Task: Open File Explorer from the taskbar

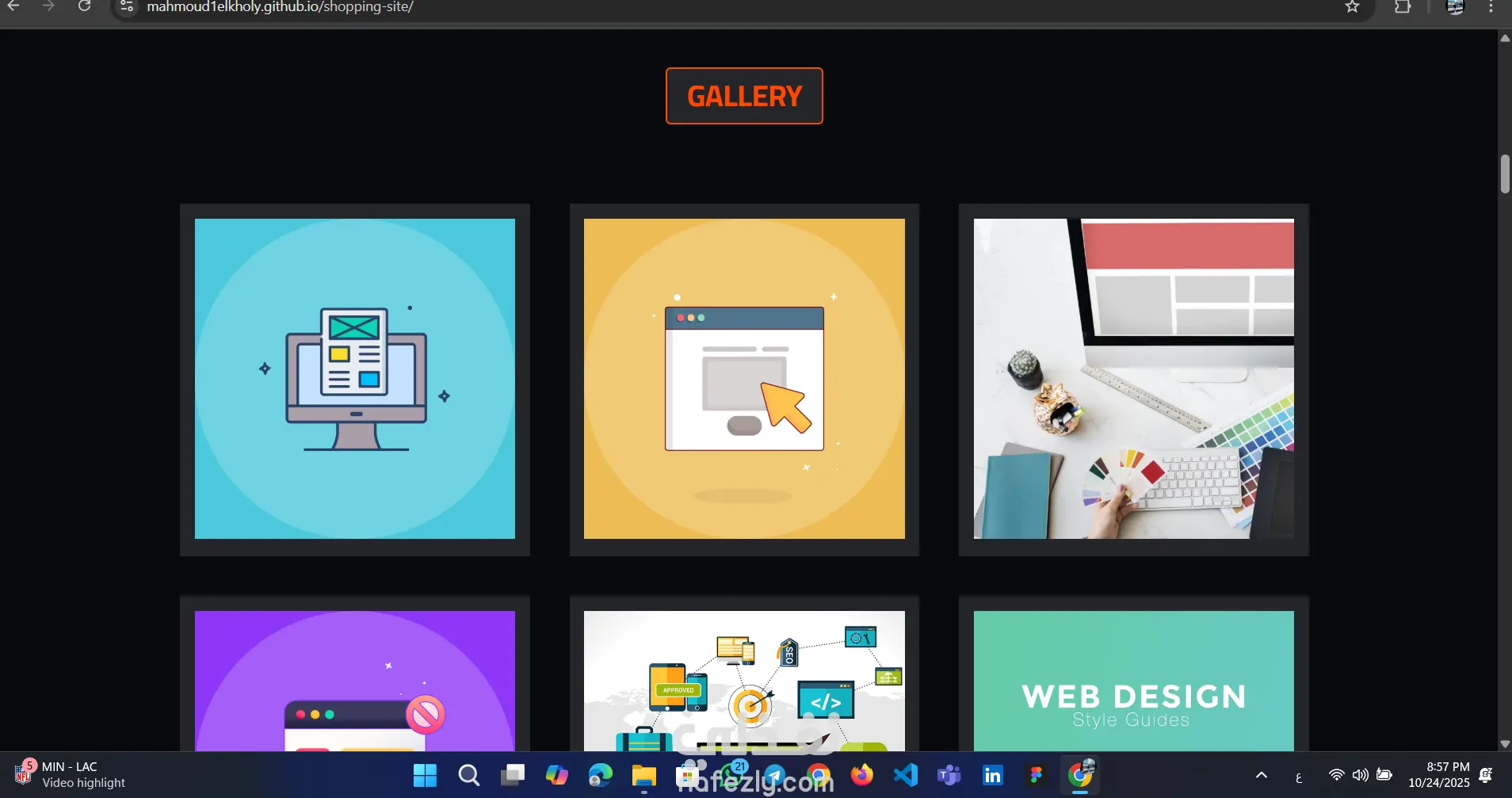Action: click(x=643, y=775)
